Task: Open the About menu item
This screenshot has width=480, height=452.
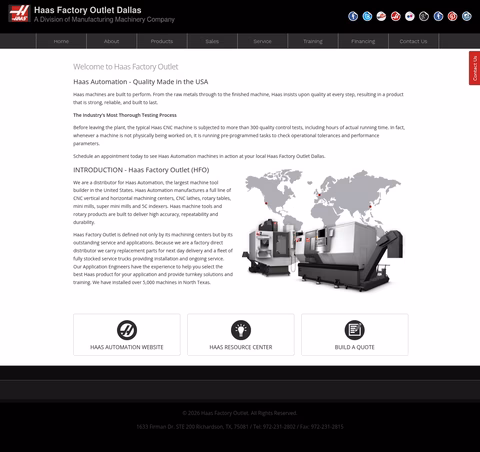Action: 111,41
